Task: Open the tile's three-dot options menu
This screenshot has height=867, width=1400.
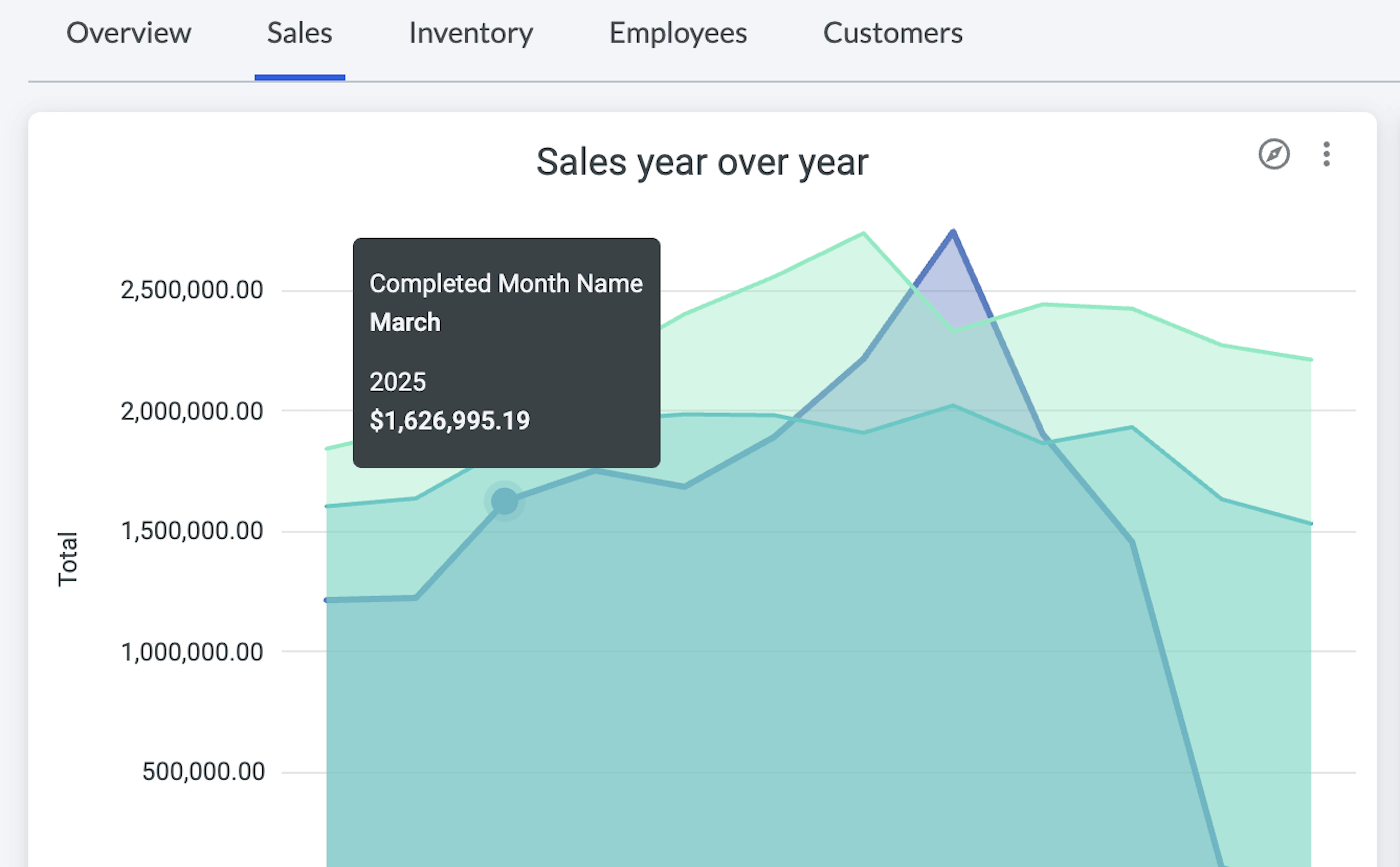Action: pyautogui.click(x=1327, y=155)
